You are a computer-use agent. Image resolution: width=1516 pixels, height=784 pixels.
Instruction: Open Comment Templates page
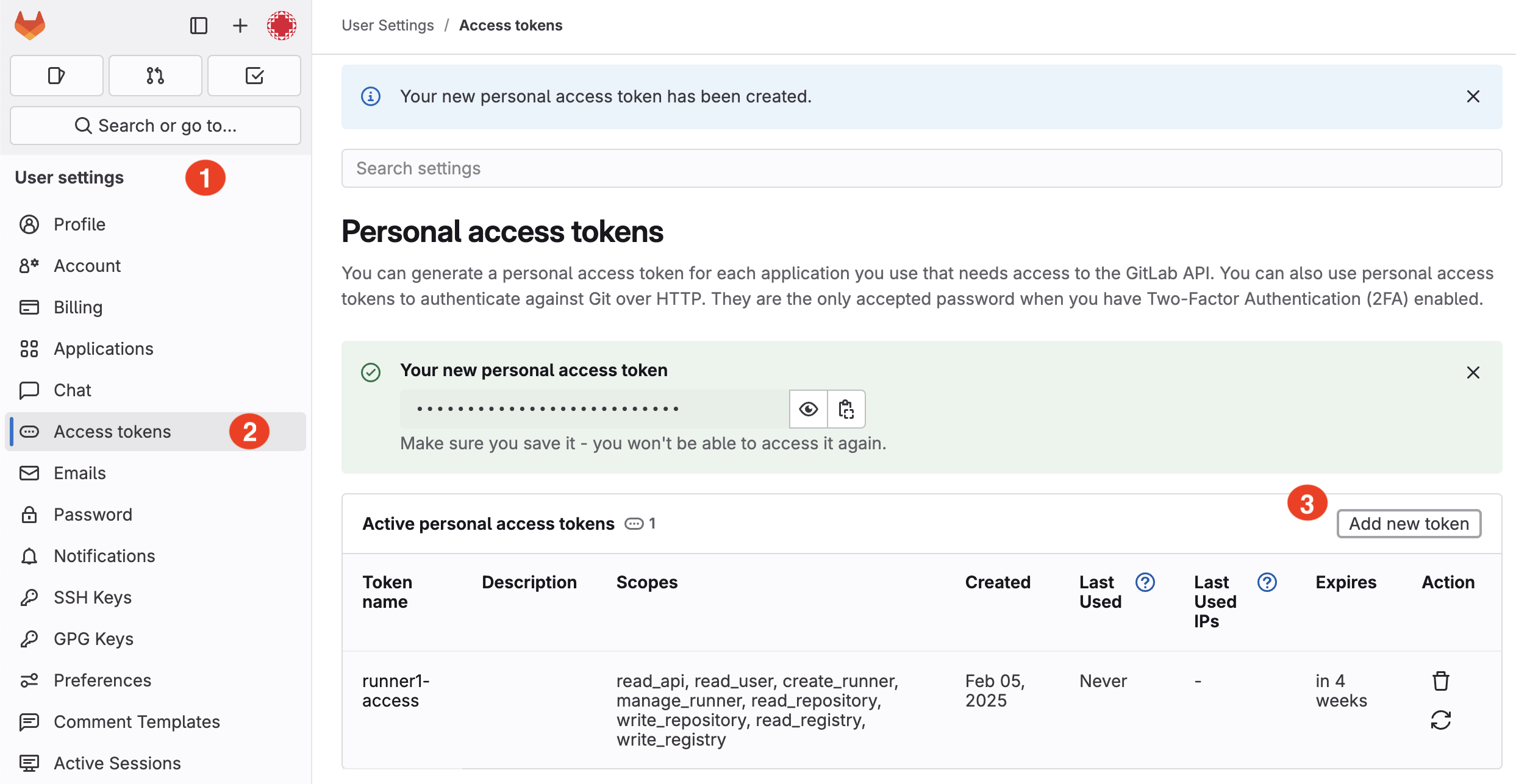pos(156,722)
